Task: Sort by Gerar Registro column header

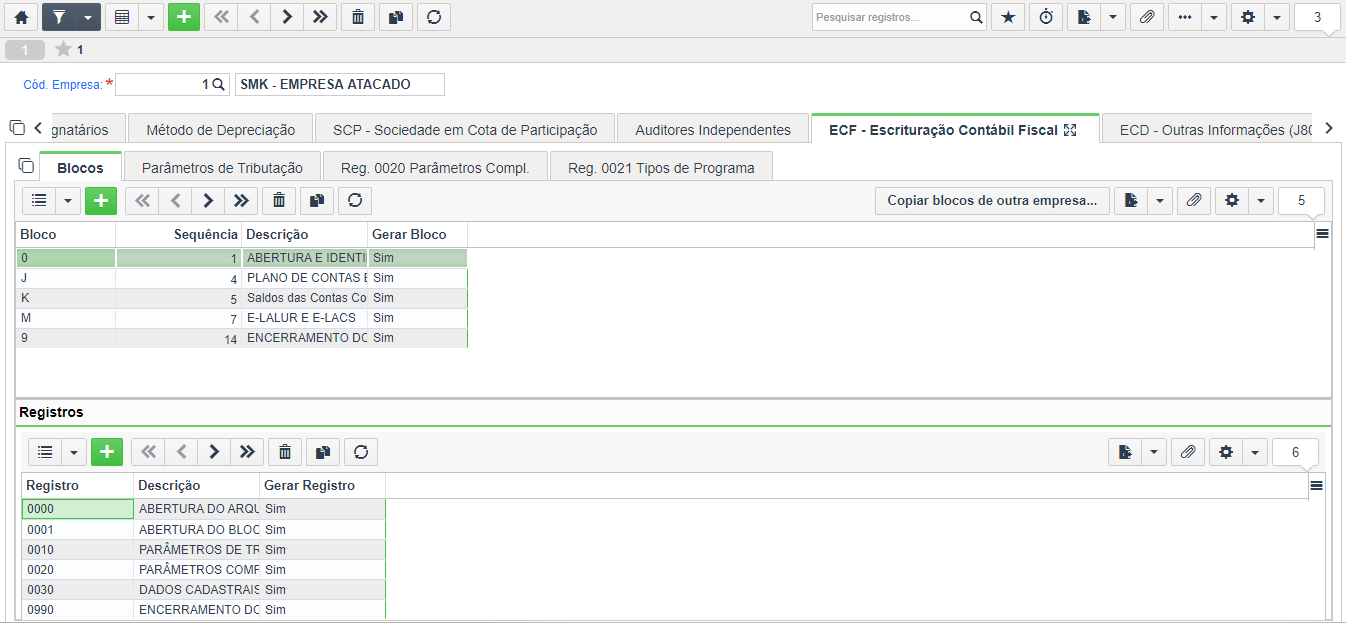Action: 322,485
